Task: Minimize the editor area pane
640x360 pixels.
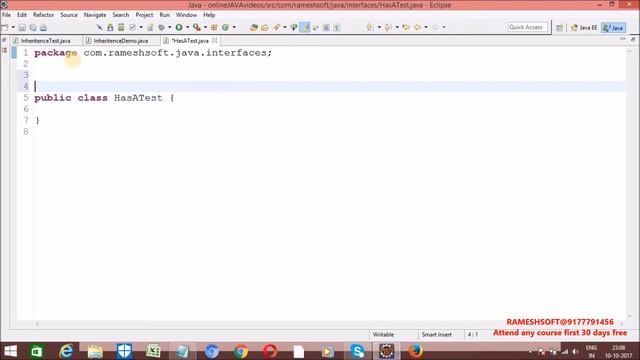Action: (x=622, y=39)
